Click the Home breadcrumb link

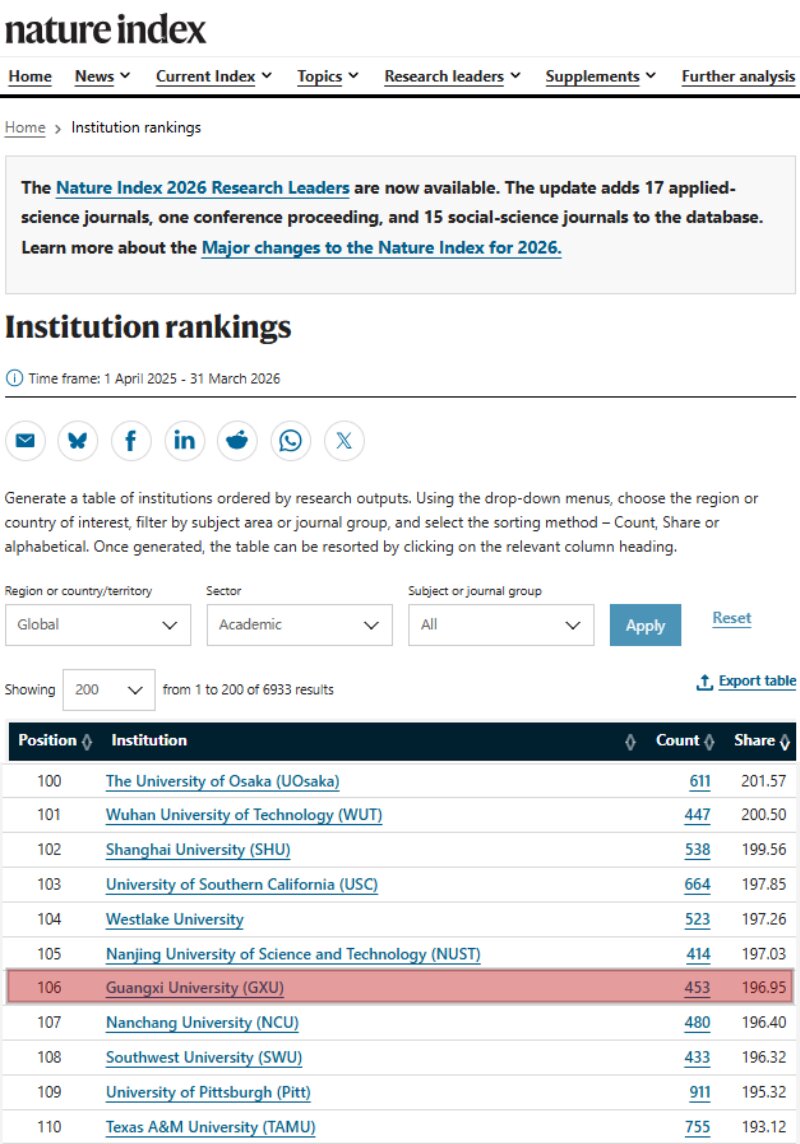click(x=25, y=127)
